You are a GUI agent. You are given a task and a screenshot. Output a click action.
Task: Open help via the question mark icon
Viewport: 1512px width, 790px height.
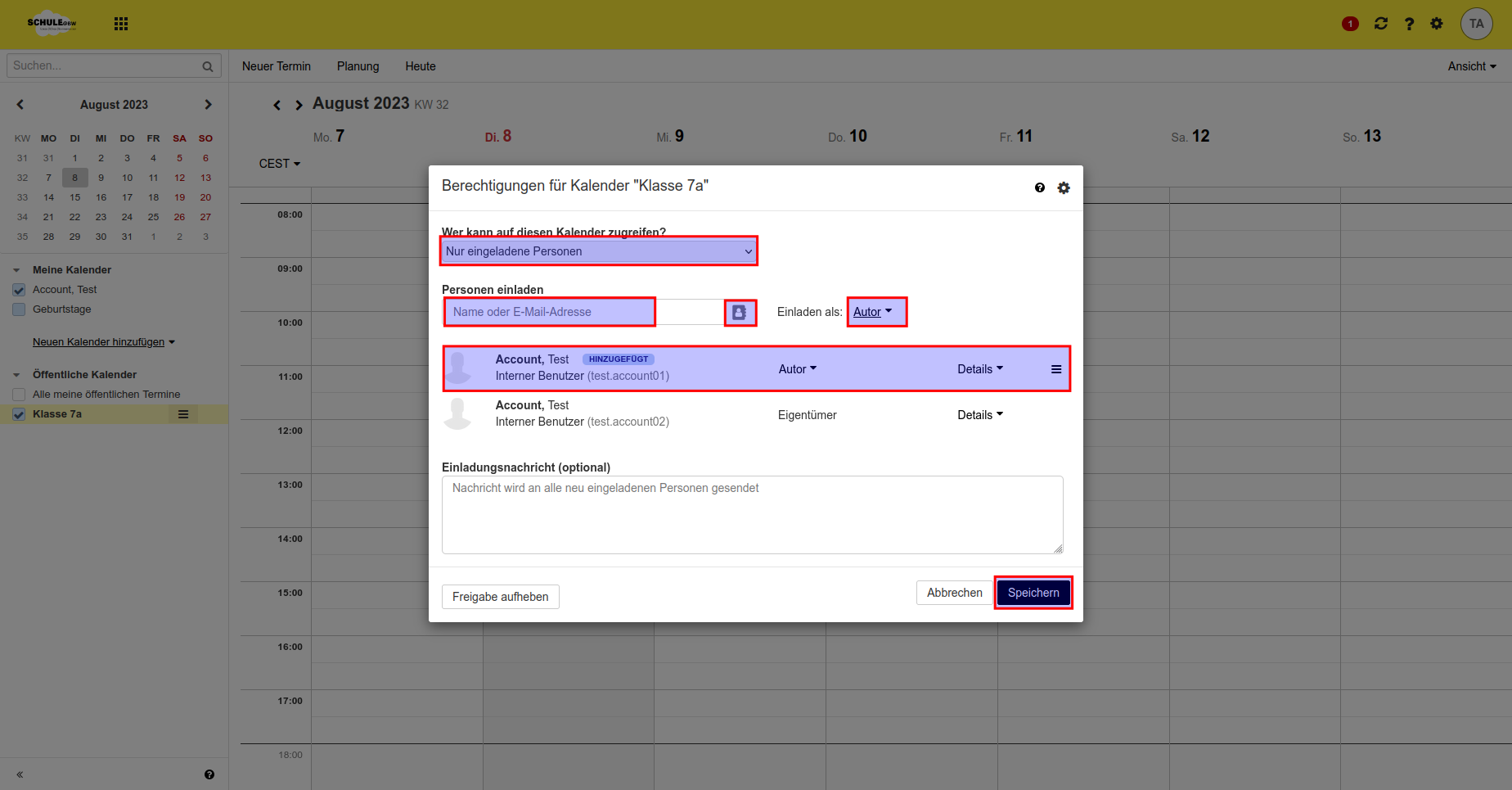point(1409,24)
